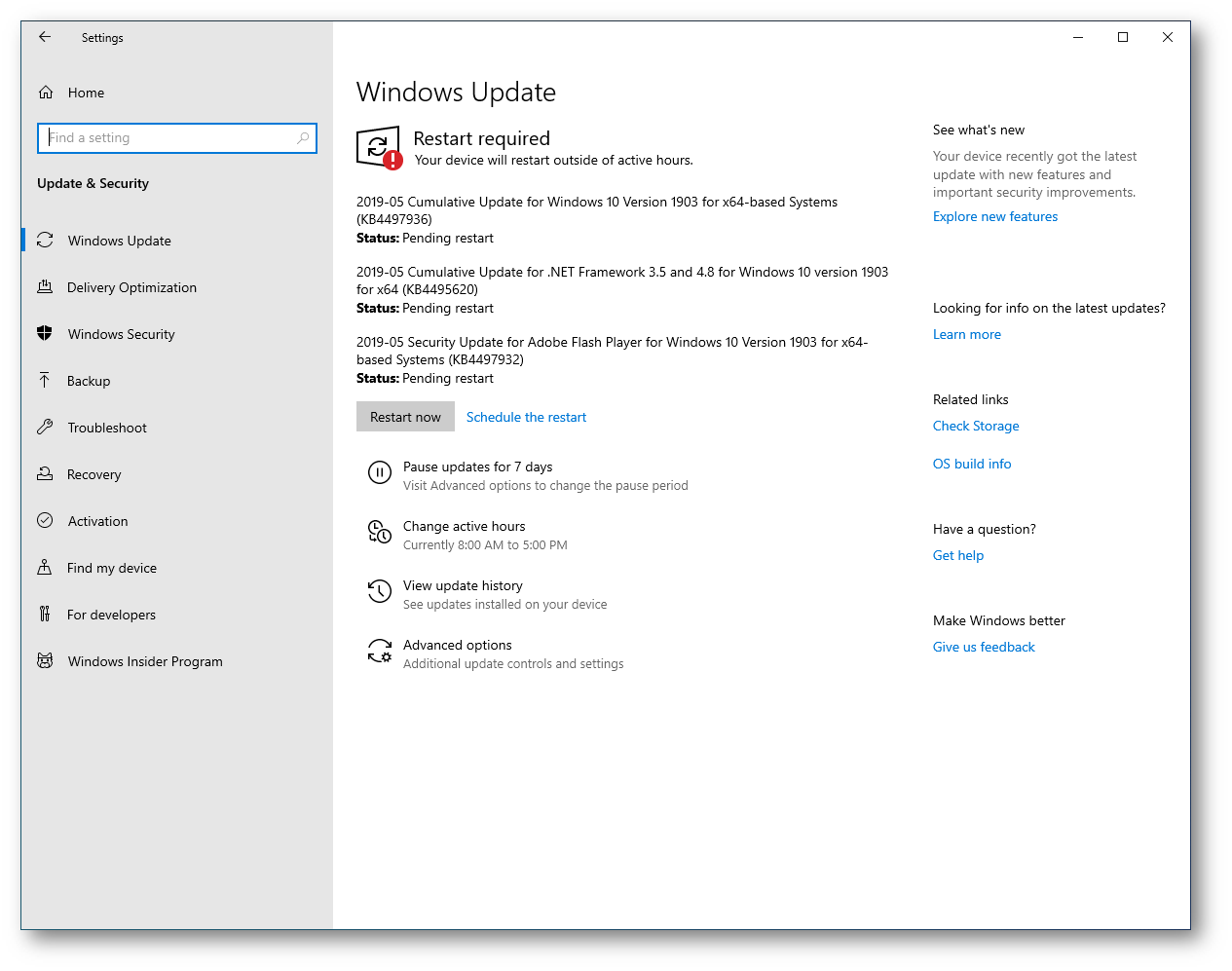
Task: Click the Recovery icon in sidebar
Action: pos(45,473)
